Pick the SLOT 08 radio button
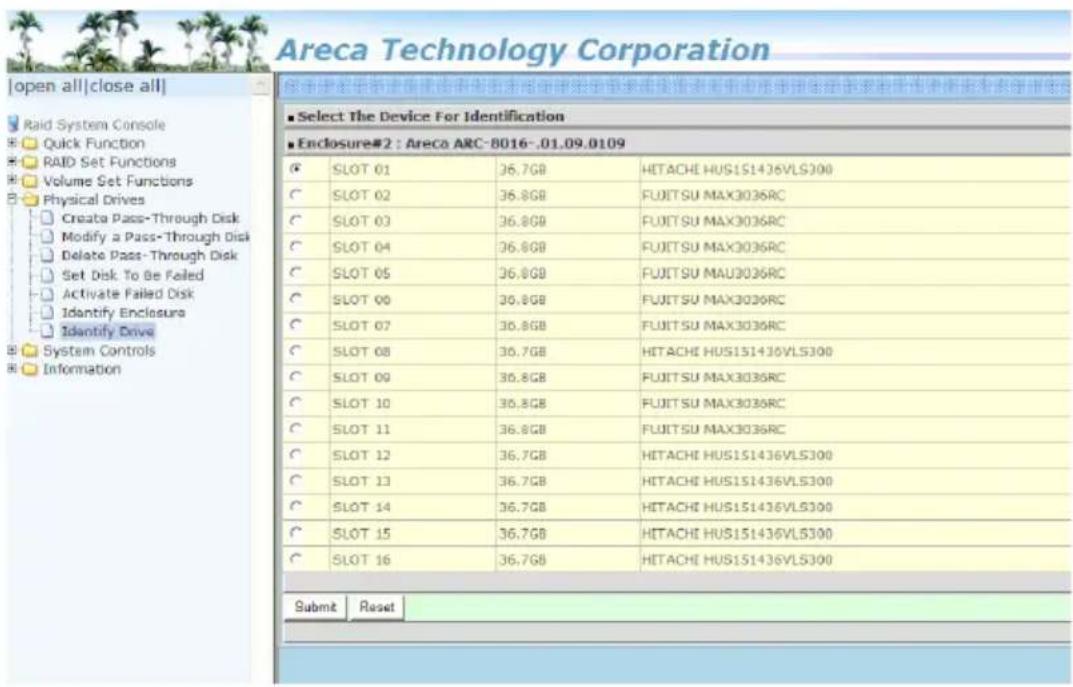The height and width of the screenshot is (687, 1073). tap(296, 350)
